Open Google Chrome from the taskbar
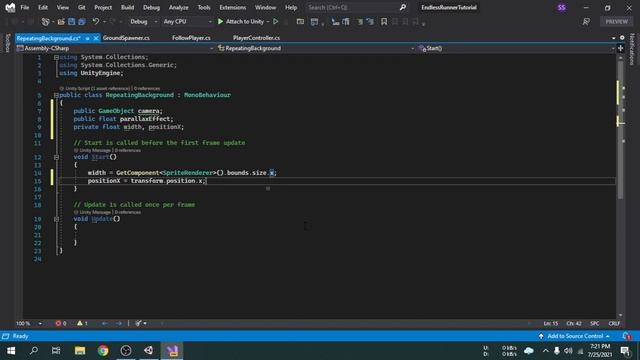Image resolution: width=640 pixels, height=360 pixels. click(103, 351)
